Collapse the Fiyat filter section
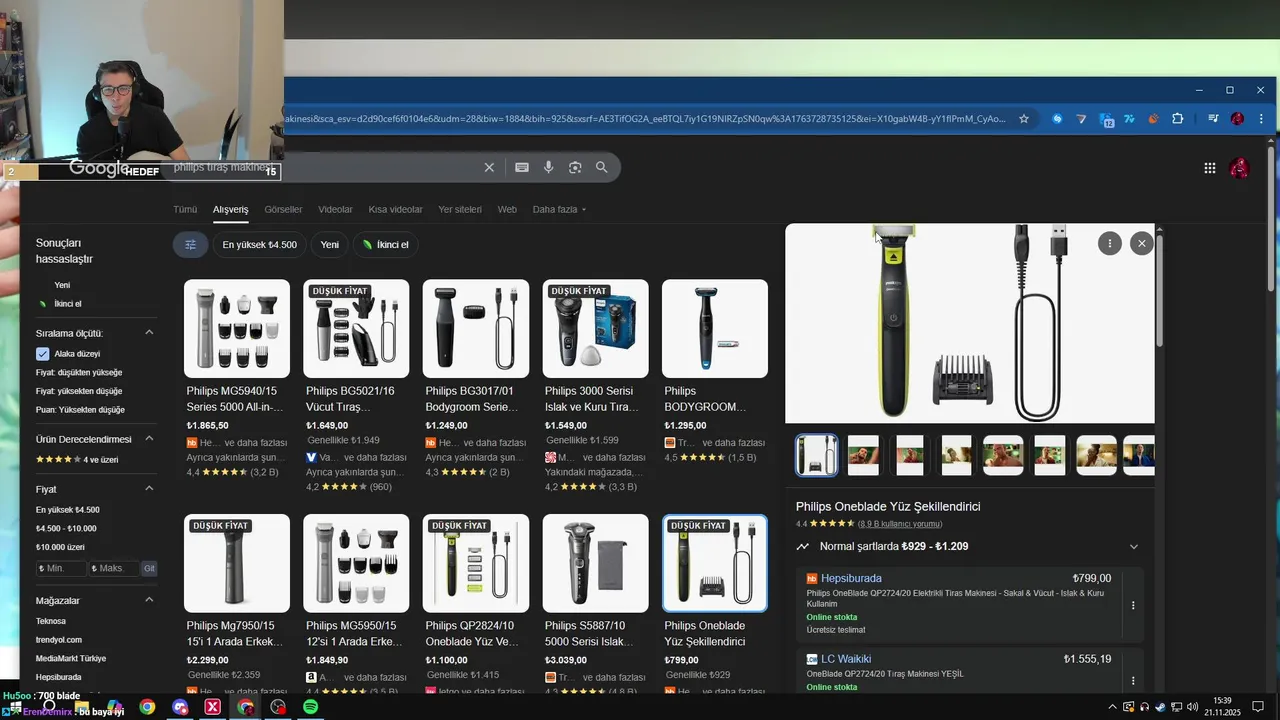 pyautogui.click(x=149, y=489)
